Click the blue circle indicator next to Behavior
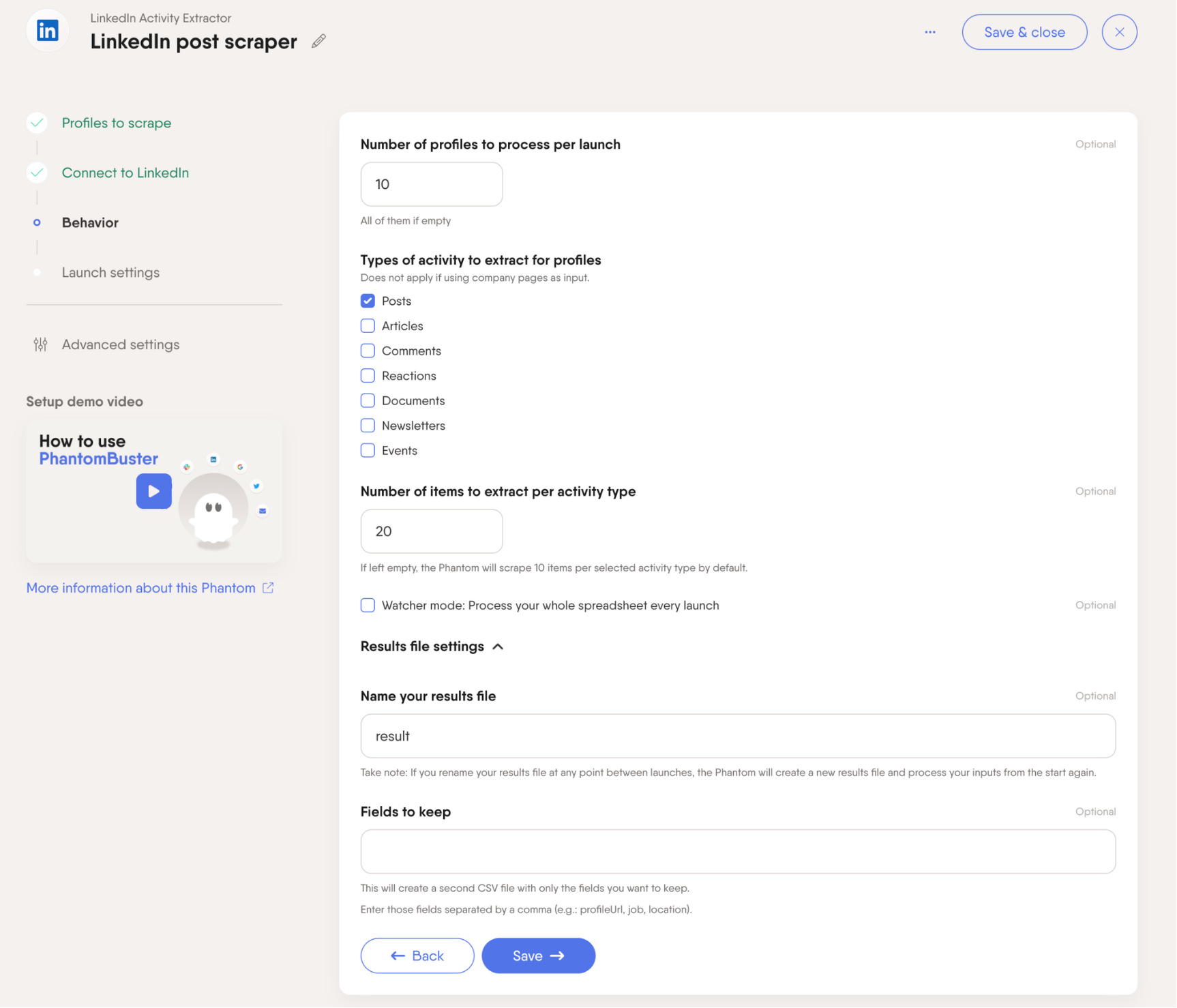The width and height of the screenshot is (1177, 1008). tap(37, 222)
